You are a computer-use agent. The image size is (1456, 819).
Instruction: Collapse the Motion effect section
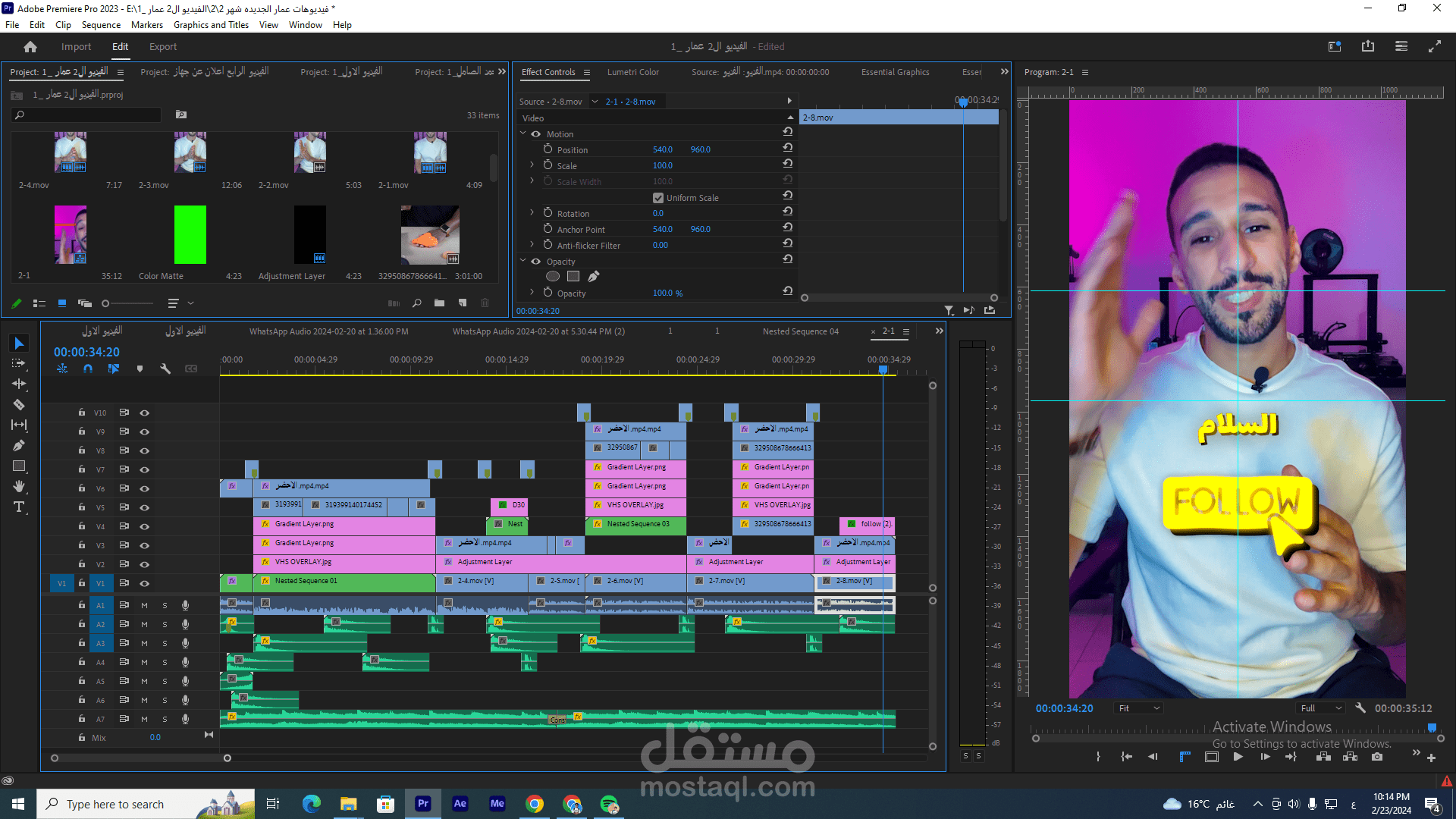click(x=523, y=133)
